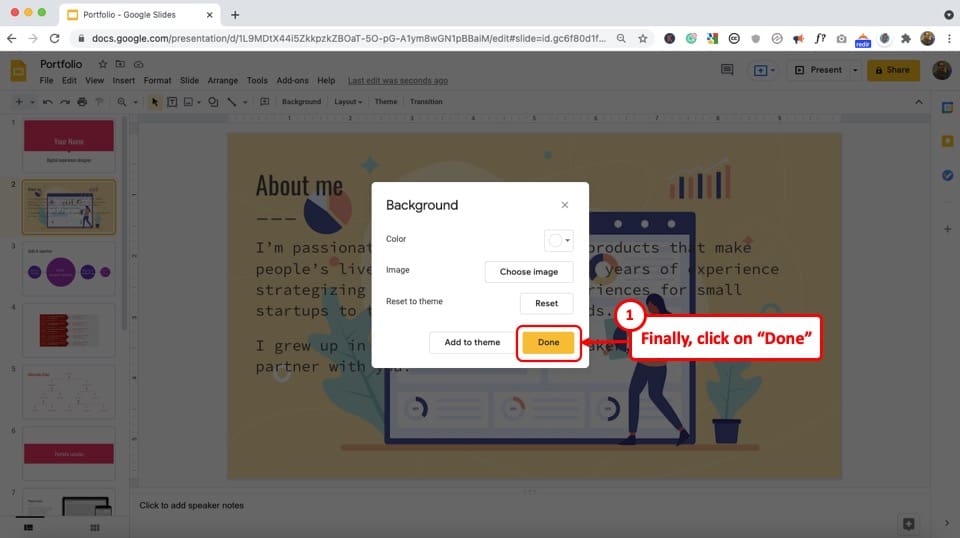Screen dimensions: 960x538
Task: Expand new slide layout dropdown arrow
Action: [x=32, y=102]
